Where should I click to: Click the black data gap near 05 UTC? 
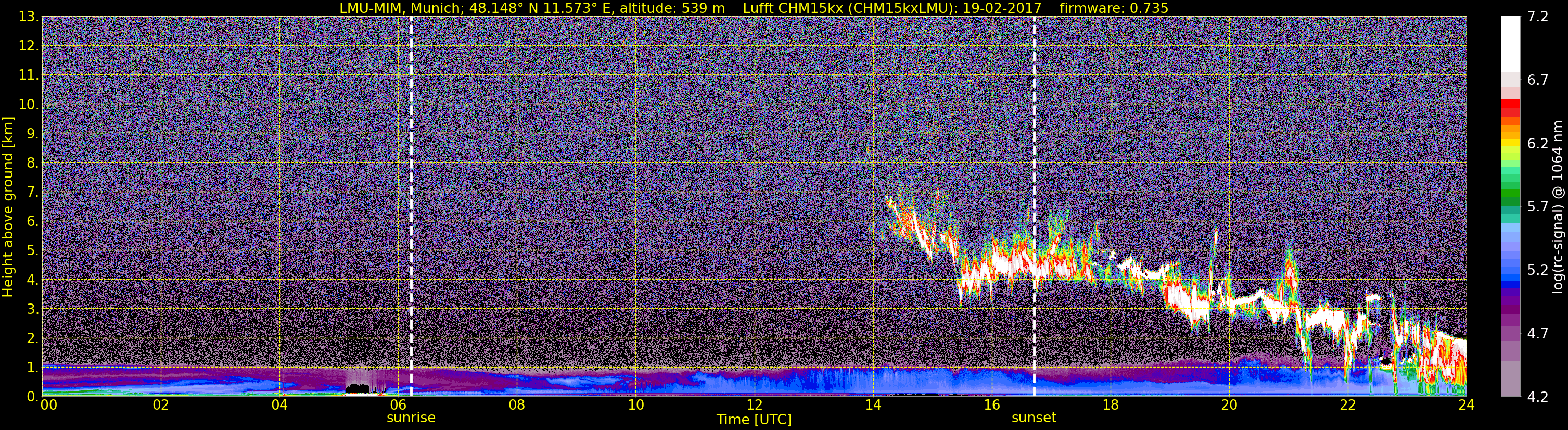(x=358, y=388)
